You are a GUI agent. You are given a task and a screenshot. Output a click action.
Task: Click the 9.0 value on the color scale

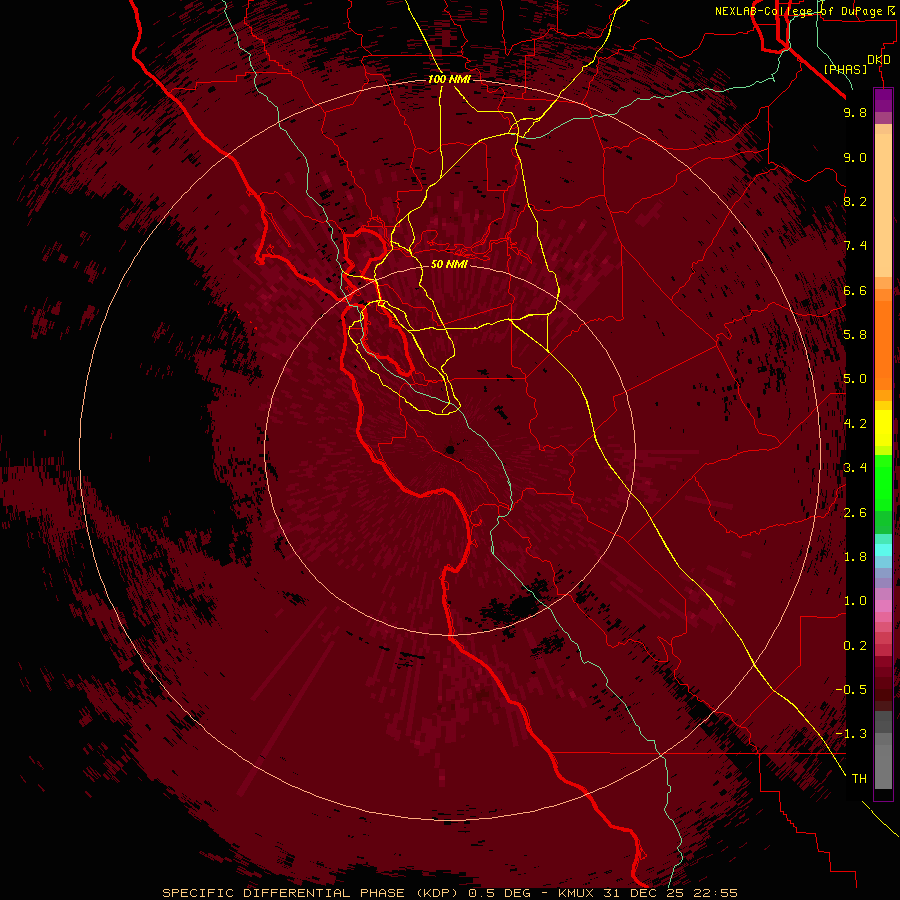855,157
